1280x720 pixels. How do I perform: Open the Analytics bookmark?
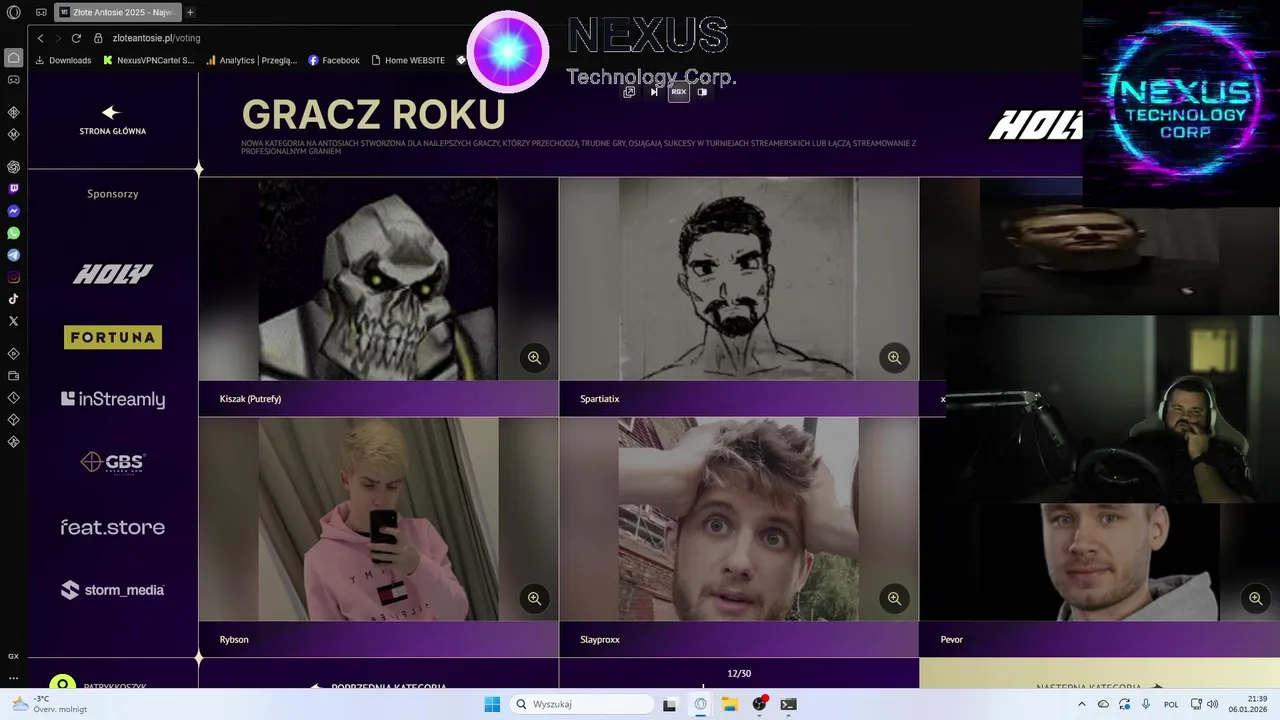252,60
